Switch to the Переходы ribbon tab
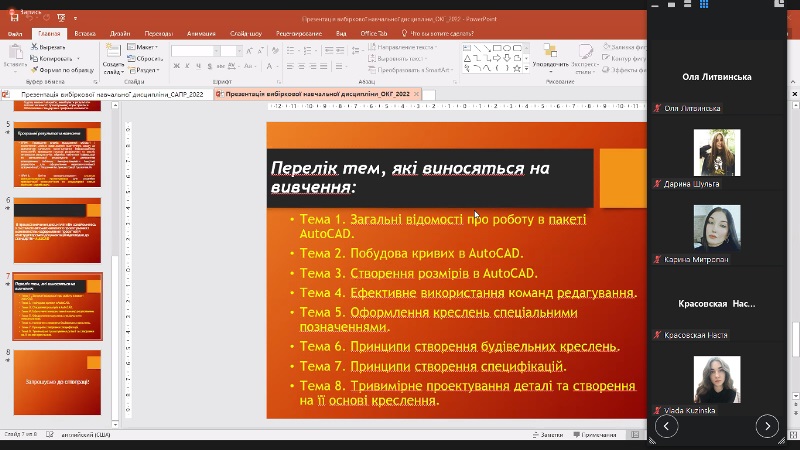Screen dimensions: 800x450 coord(159,34)
